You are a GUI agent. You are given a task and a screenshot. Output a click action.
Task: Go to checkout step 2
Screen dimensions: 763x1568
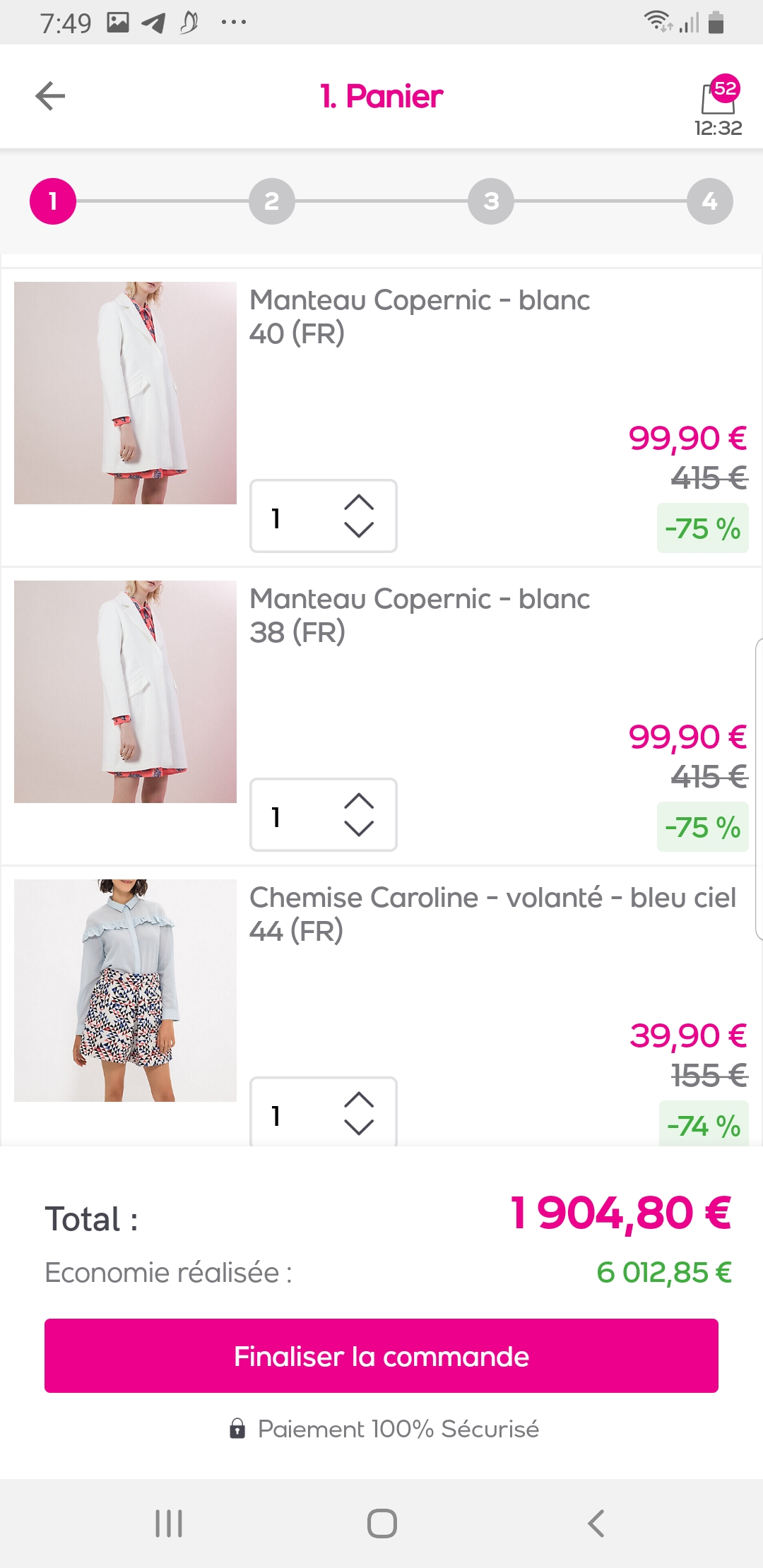coord(272,201)
